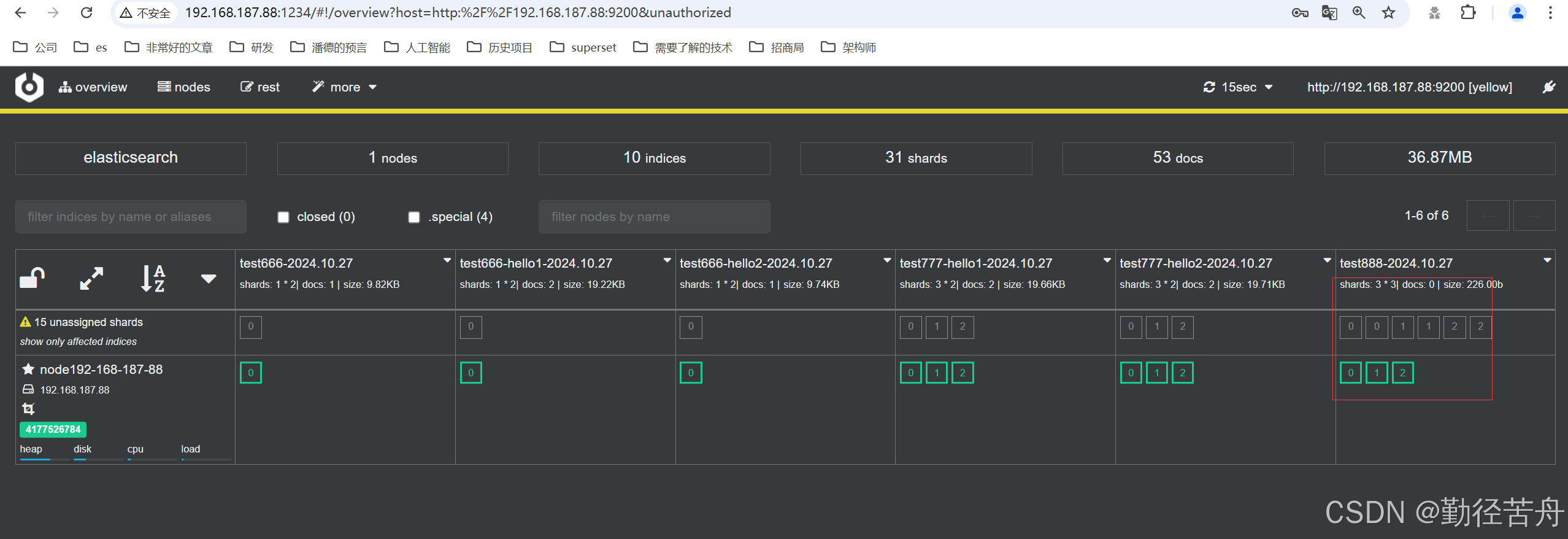Open test666-hello1-2024.10.27 index dropdown
The image size is (1568, 539).
coord(667,260)
